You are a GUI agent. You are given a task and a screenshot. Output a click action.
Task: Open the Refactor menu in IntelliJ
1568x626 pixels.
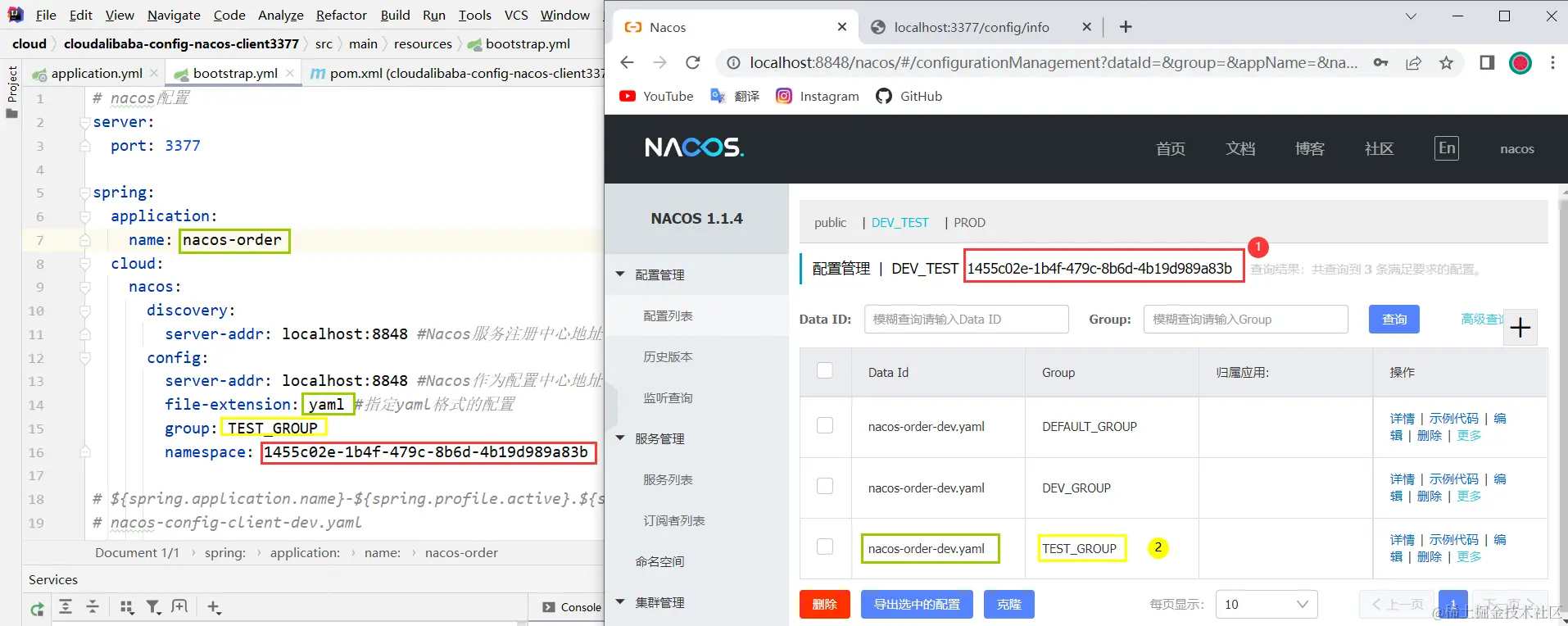coord(341,15)
